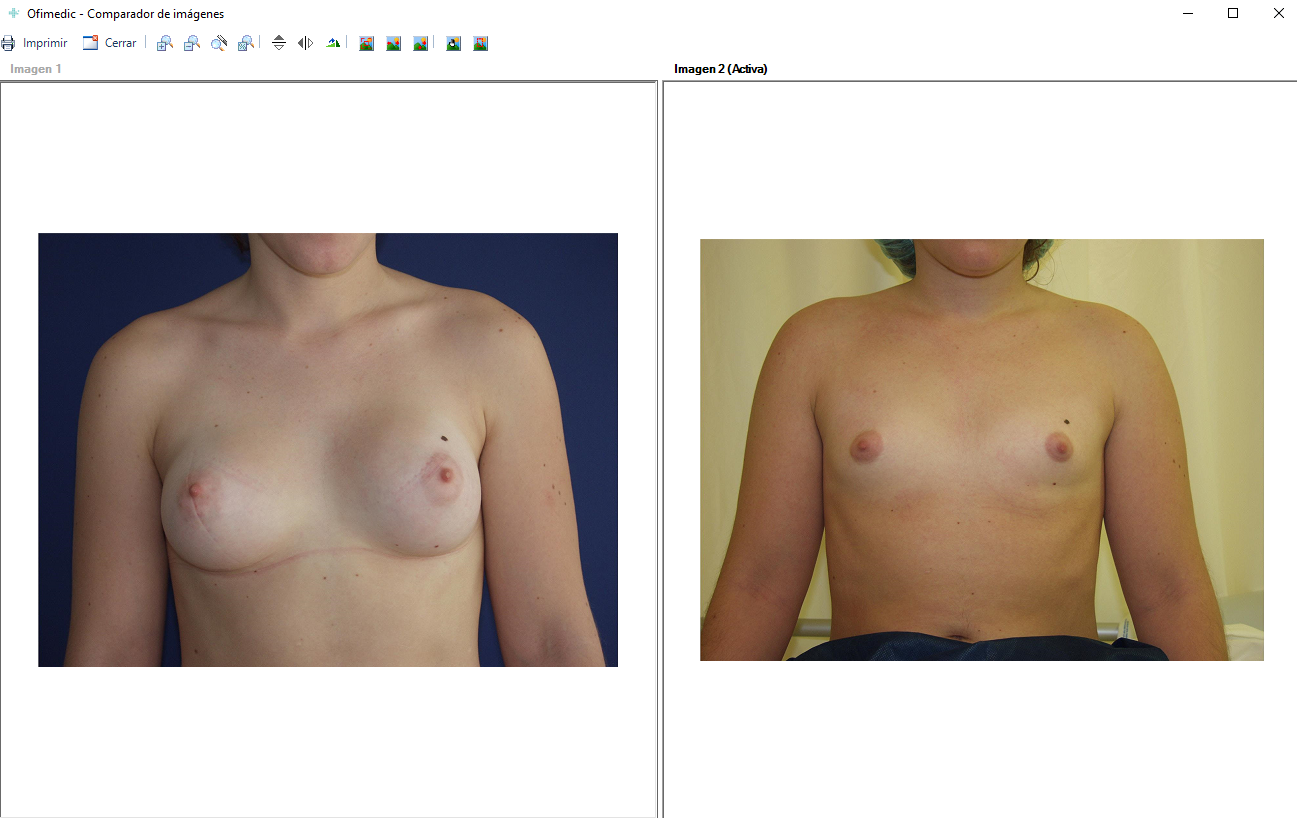Minimize the Ofimedic window
The width and height of the screenshot is (1297, 819).
[1188, 13]
